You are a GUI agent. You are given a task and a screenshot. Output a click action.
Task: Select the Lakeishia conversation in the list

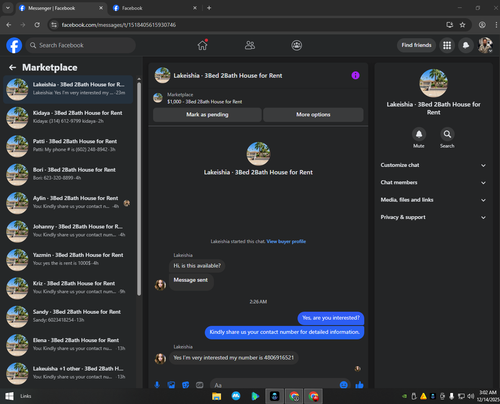coord(68,89)
